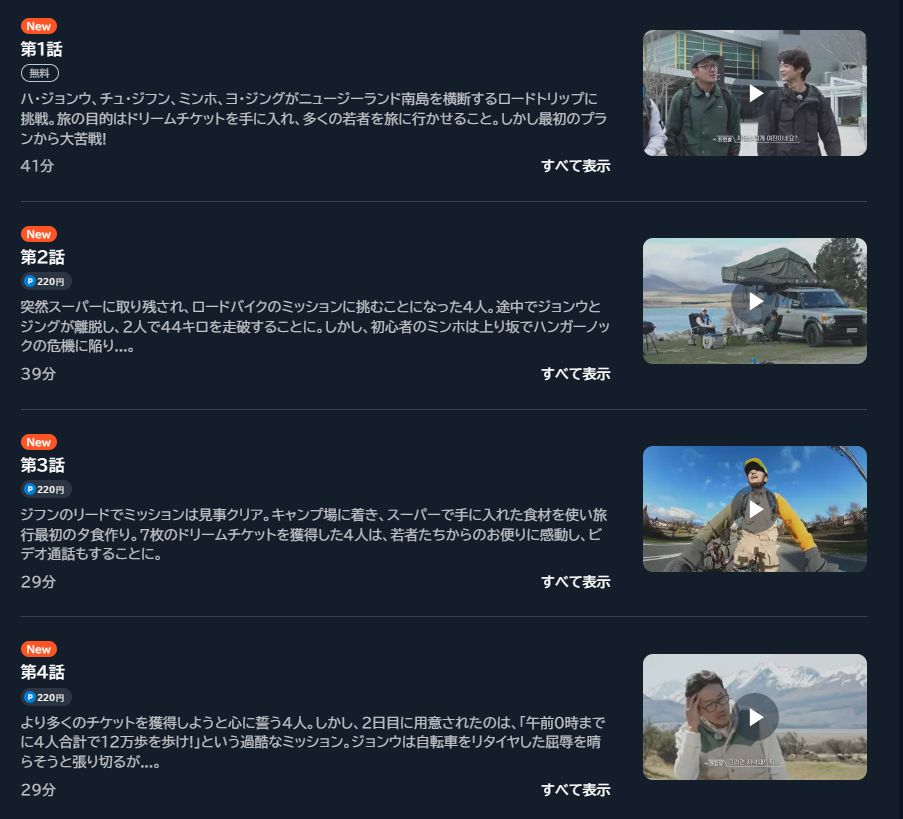Click the New badge above 第3話
The height and width of the screenshot is (819, 903).
[39, 442]
